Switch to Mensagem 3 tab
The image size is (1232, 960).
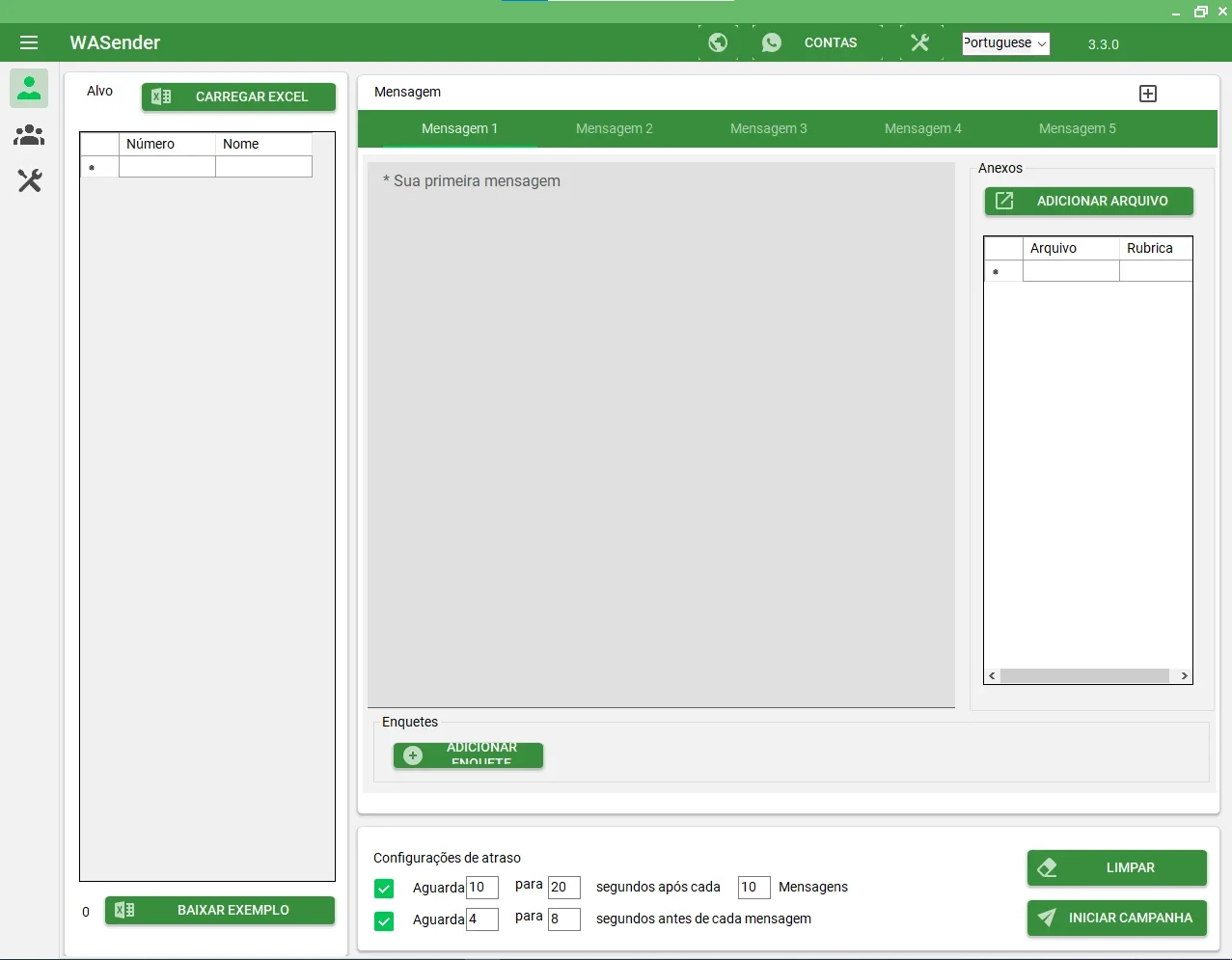click(x=769, y=128)
